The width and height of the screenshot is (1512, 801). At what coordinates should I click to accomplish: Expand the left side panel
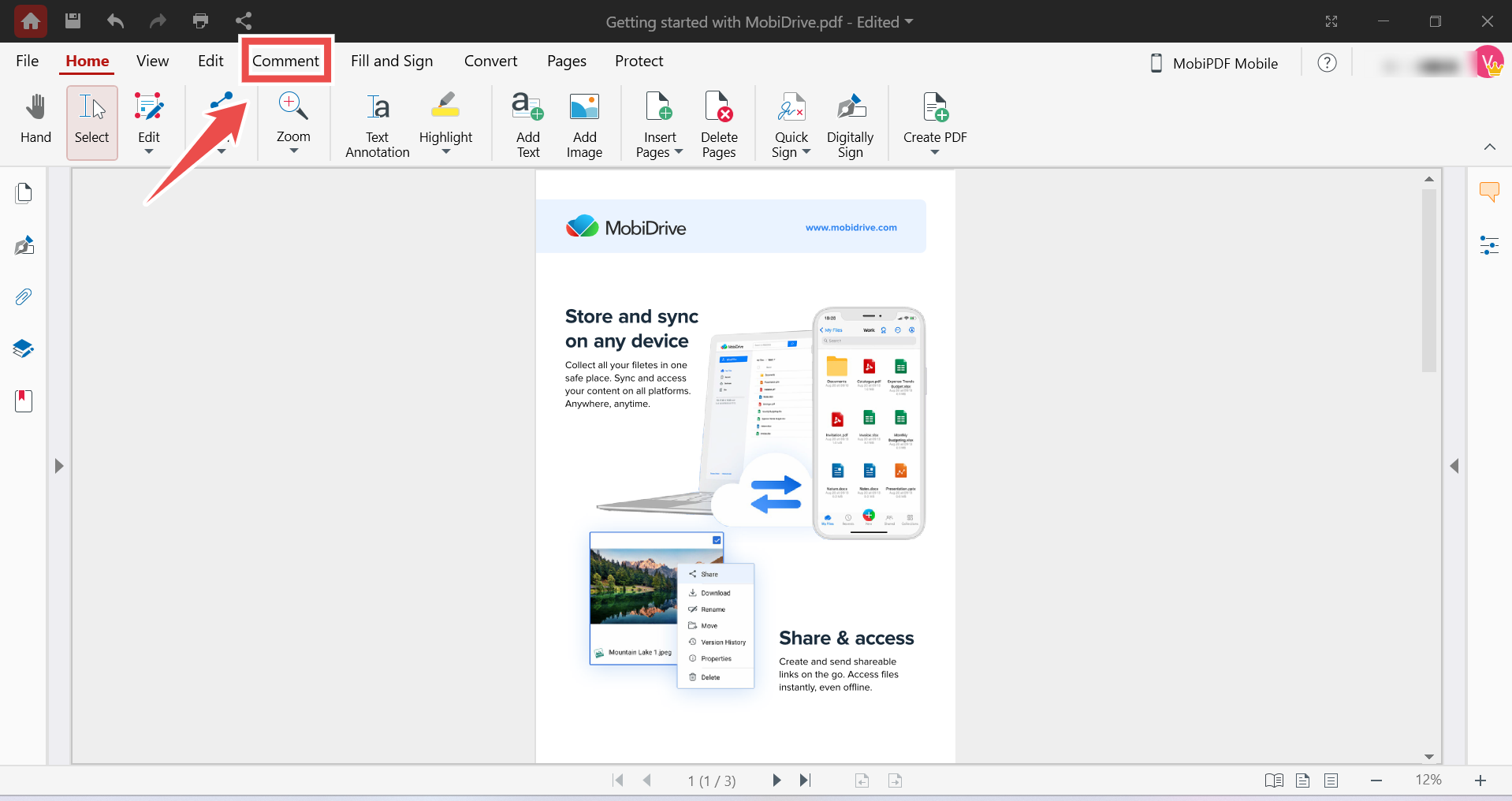58,466
